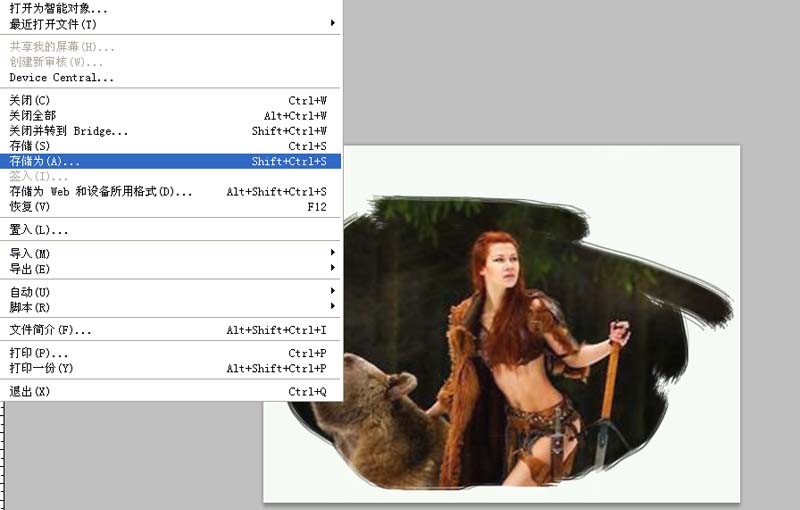Choose 打印(P)... menu item
The image size is (800, 510).
(39, 353)
